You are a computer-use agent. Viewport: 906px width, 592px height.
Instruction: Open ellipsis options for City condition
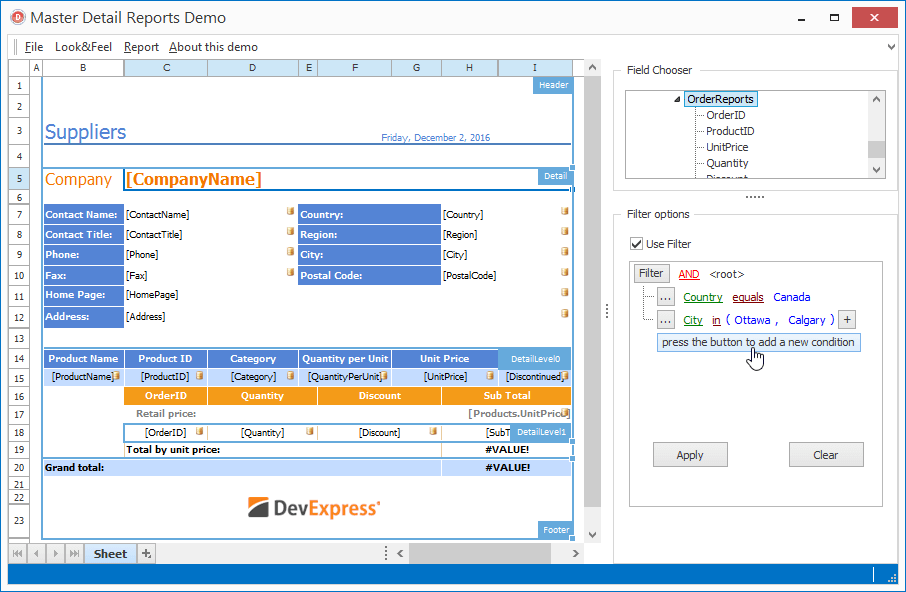pos(666,320)
